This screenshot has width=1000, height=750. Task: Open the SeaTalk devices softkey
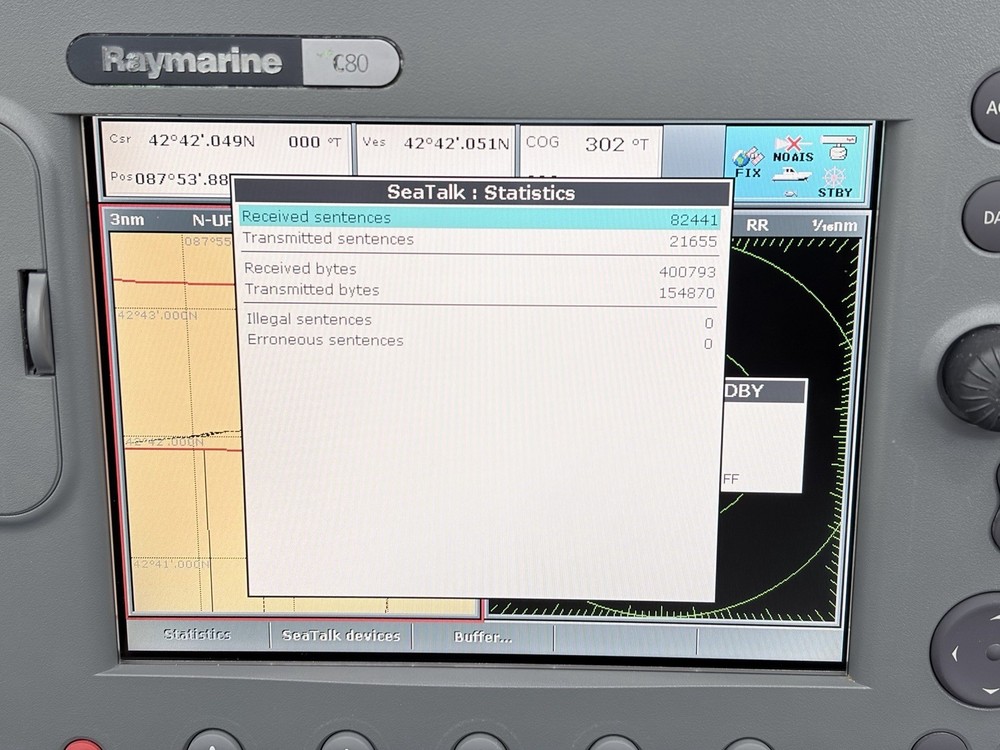[341, 635]
